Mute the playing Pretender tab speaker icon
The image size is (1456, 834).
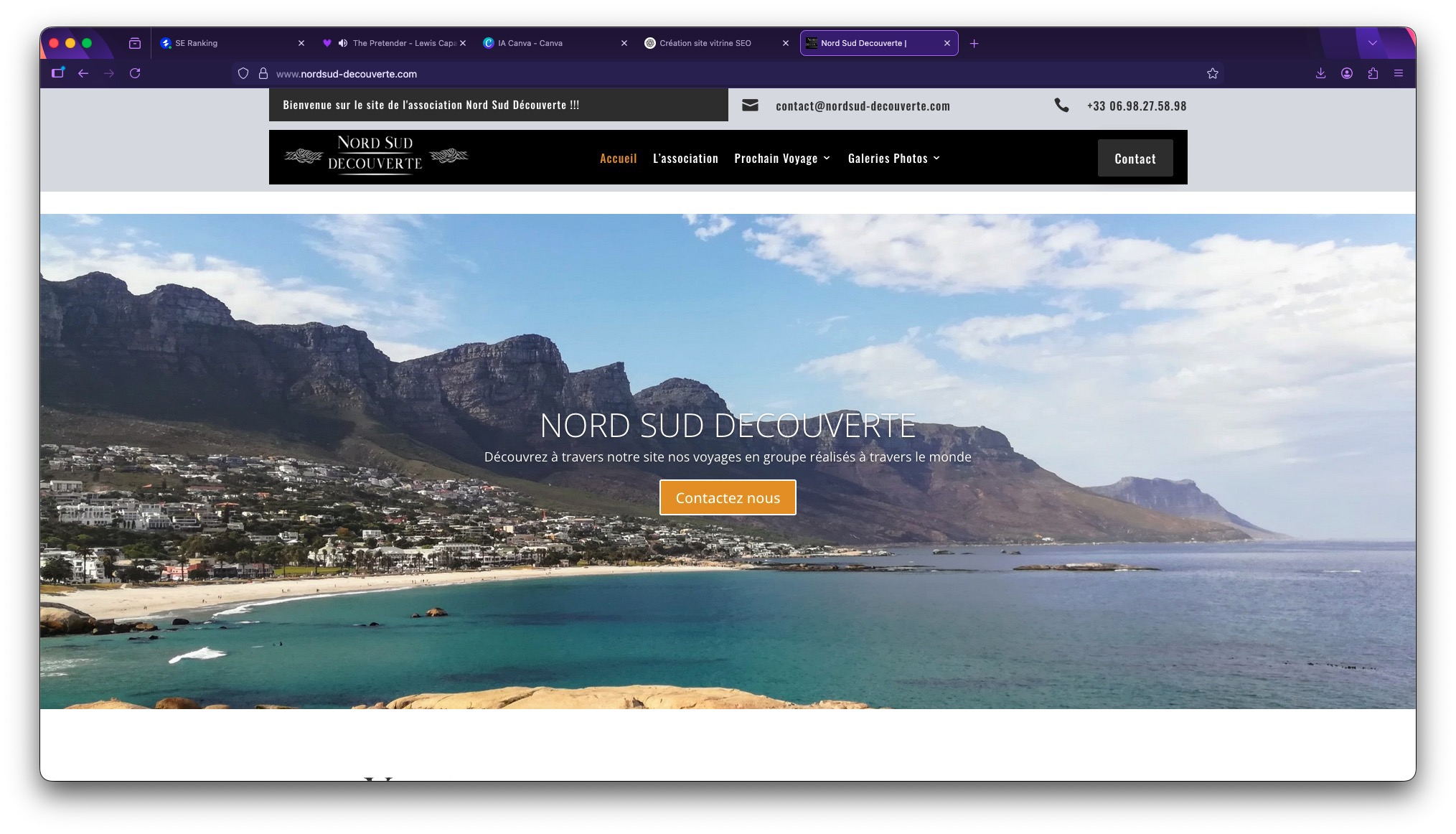(343, 43)
